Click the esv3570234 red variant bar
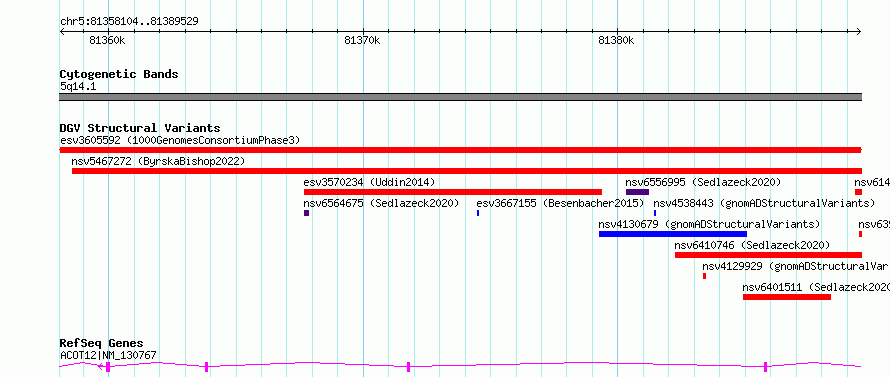The image size is (890, 377). pyautogui.click(x=453, y=192)
